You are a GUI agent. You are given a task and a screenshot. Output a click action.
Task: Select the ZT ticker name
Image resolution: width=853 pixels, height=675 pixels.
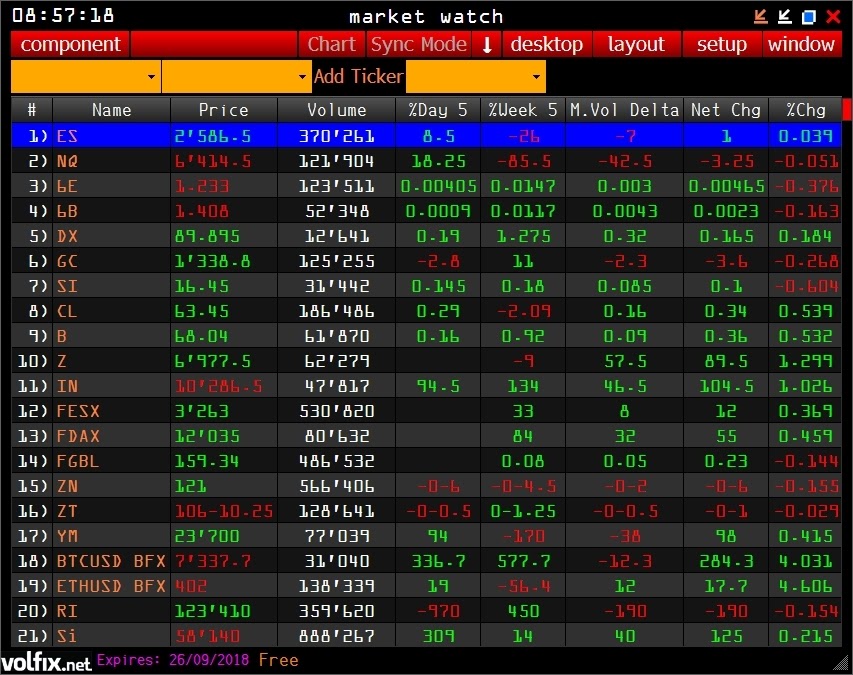click(67, 511)
